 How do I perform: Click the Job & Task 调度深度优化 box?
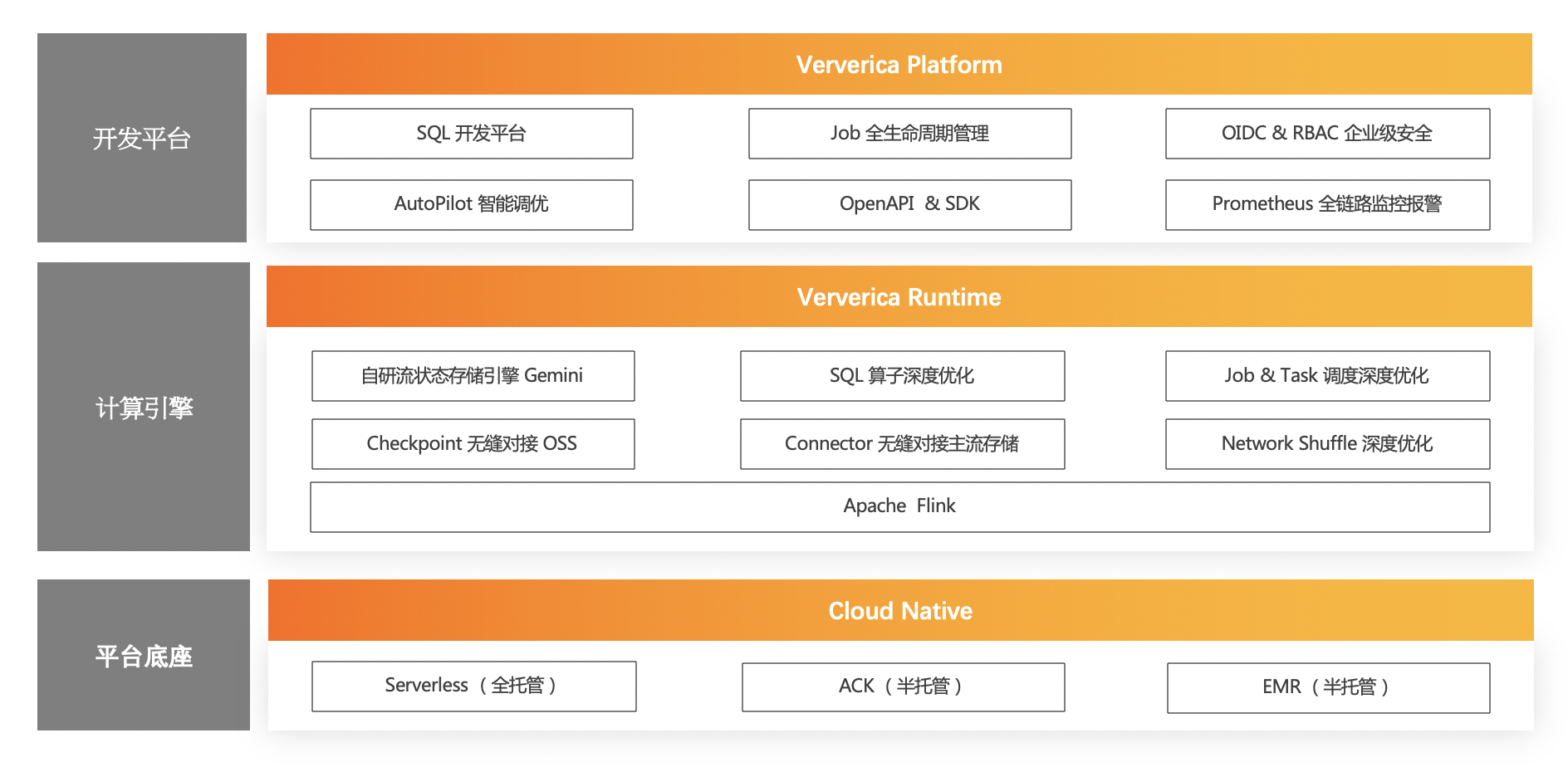(1328, 376)
